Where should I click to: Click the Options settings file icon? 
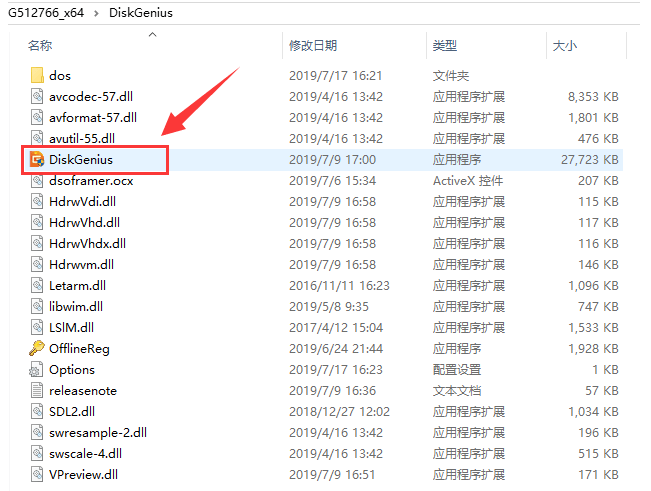(x=38, y=369)
